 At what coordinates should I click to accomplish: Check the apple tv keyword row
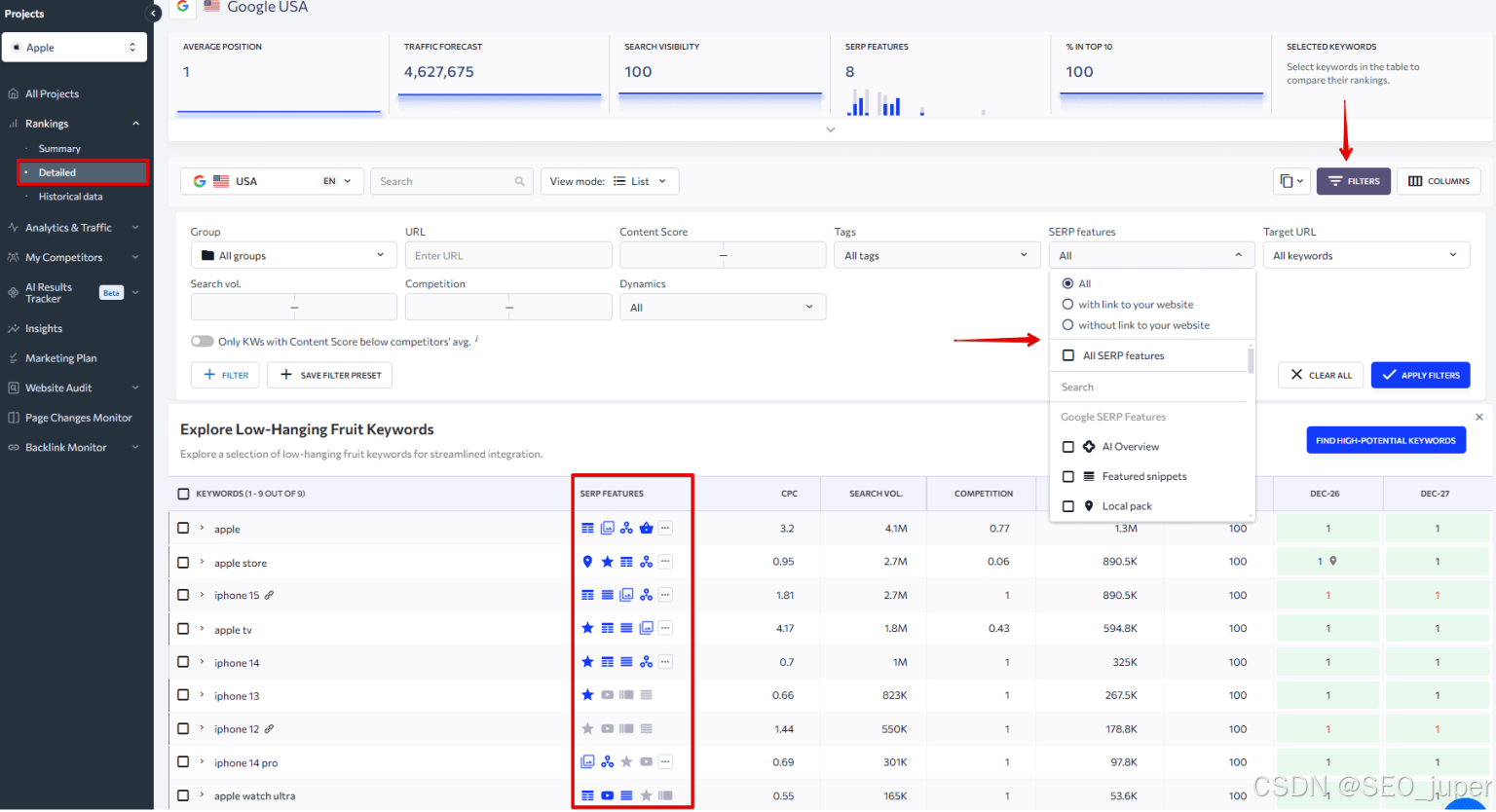pyautogui.click(x=183, y=629)
